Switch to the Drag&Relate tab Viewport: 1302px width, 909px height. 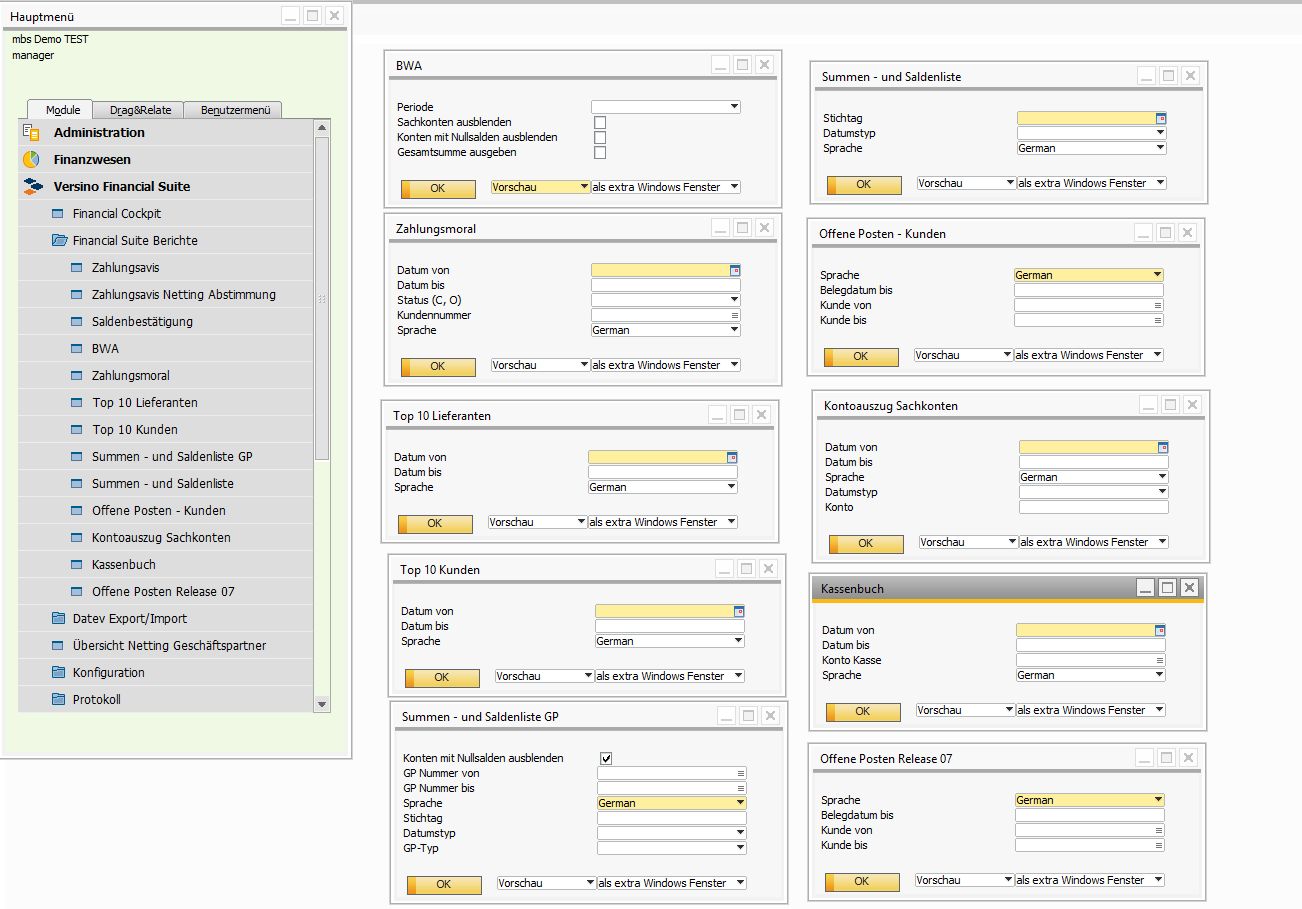coord(140,110)
